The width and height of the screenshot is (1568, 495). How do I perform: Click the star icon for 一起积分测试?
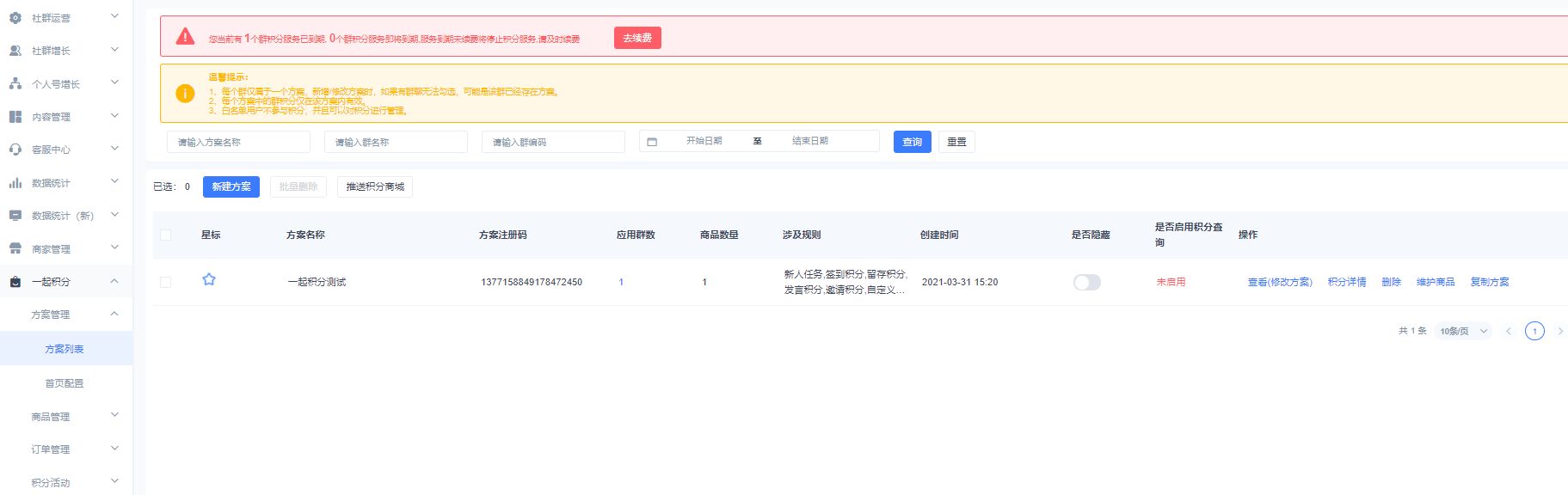click(208, 280)
